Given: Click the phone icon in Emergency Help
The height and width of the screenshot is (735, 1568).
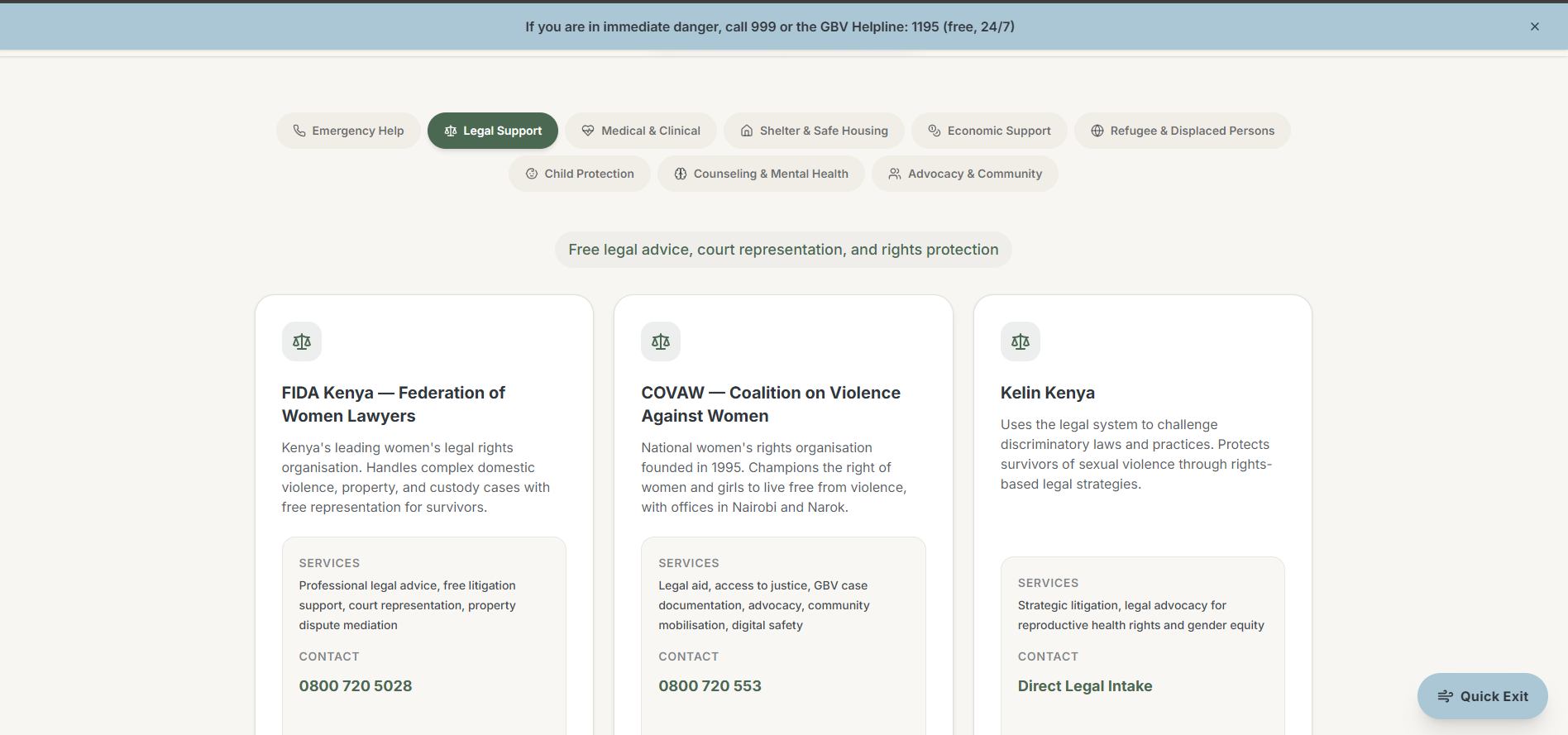Looking at the screenshot, I should click(299, 131).
